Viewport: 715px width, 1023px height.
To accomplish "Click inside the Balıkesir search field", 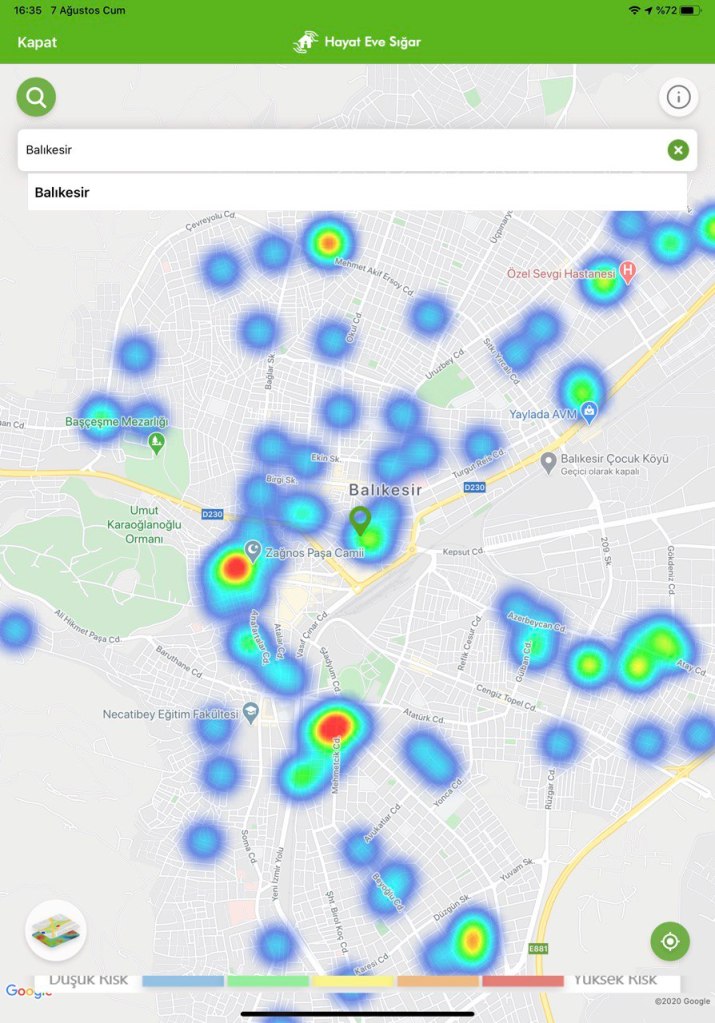I will click(x=340, y=150).
